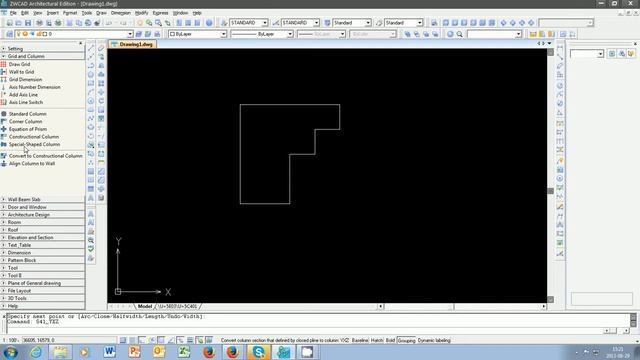640x360 pixels.
Task: Choose the Axis Line Switch command
Action: pyautogui.click(x=26, y=102)
